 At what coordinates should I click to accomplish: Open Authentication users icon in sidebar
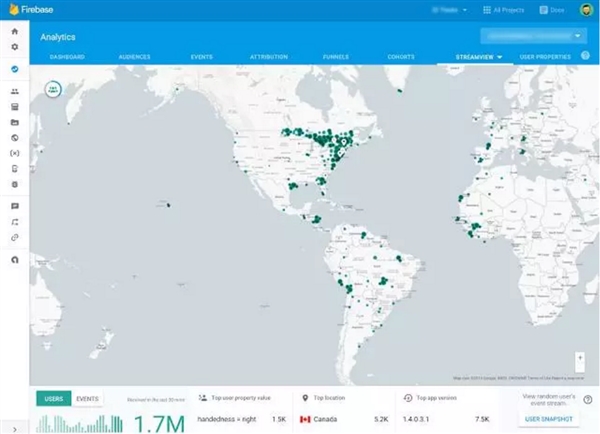pos(14,92)
